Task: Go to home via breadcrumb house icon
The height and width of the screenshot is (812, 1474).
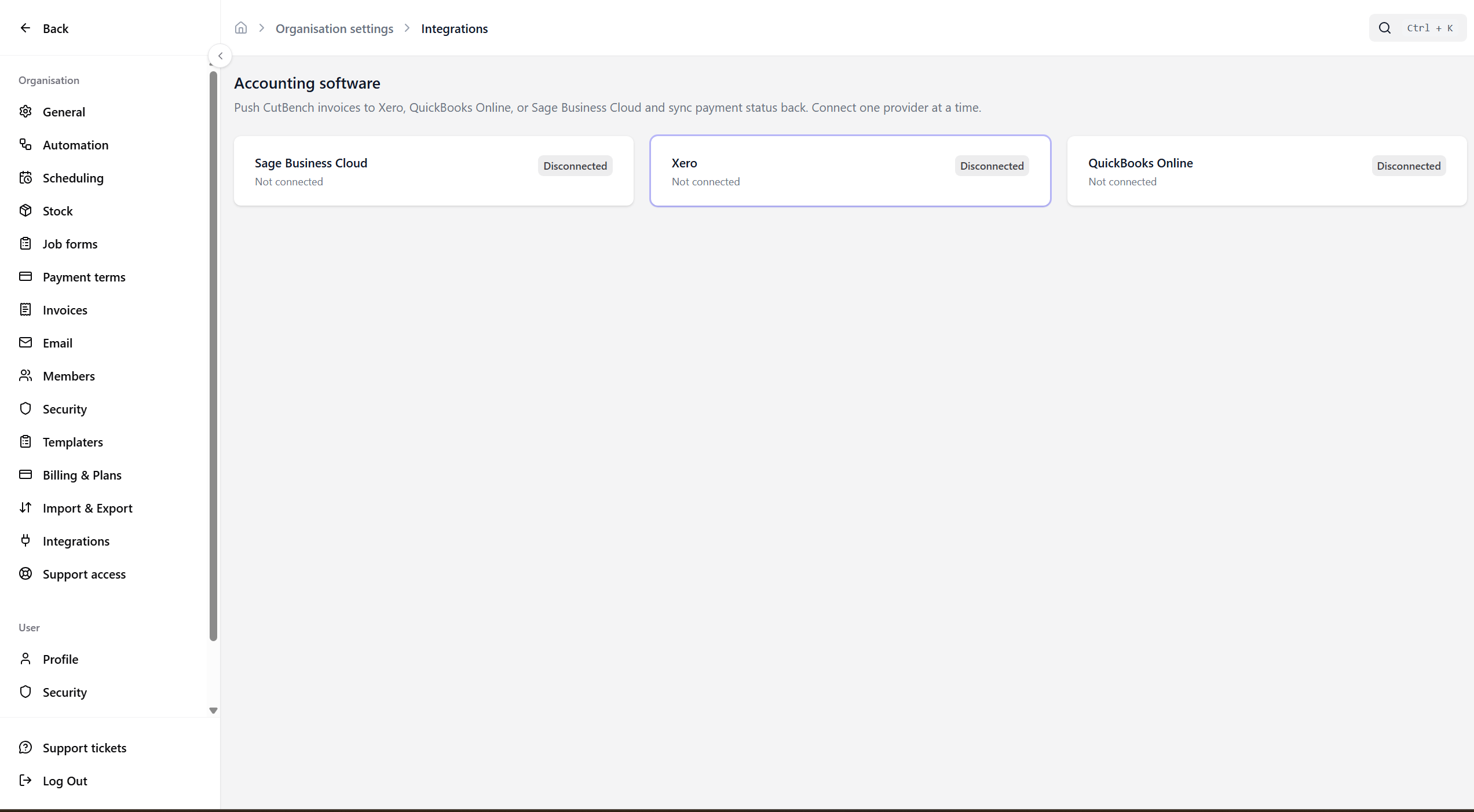Action: pyautogui.click(x=241, y=28)
